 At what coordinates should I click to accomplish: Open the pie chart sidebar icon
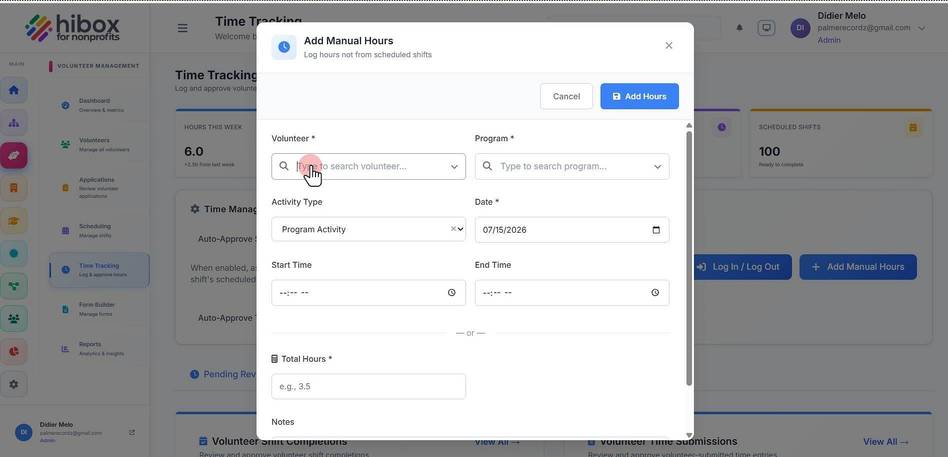point(14,351)
